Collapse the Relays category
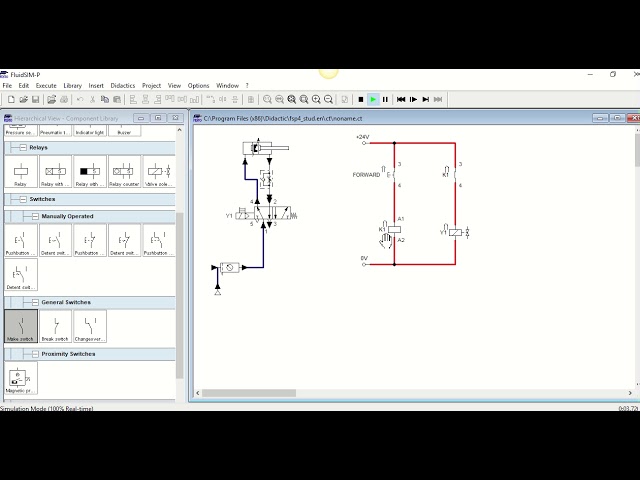This screenshot has width=640, height=480. 23,148
